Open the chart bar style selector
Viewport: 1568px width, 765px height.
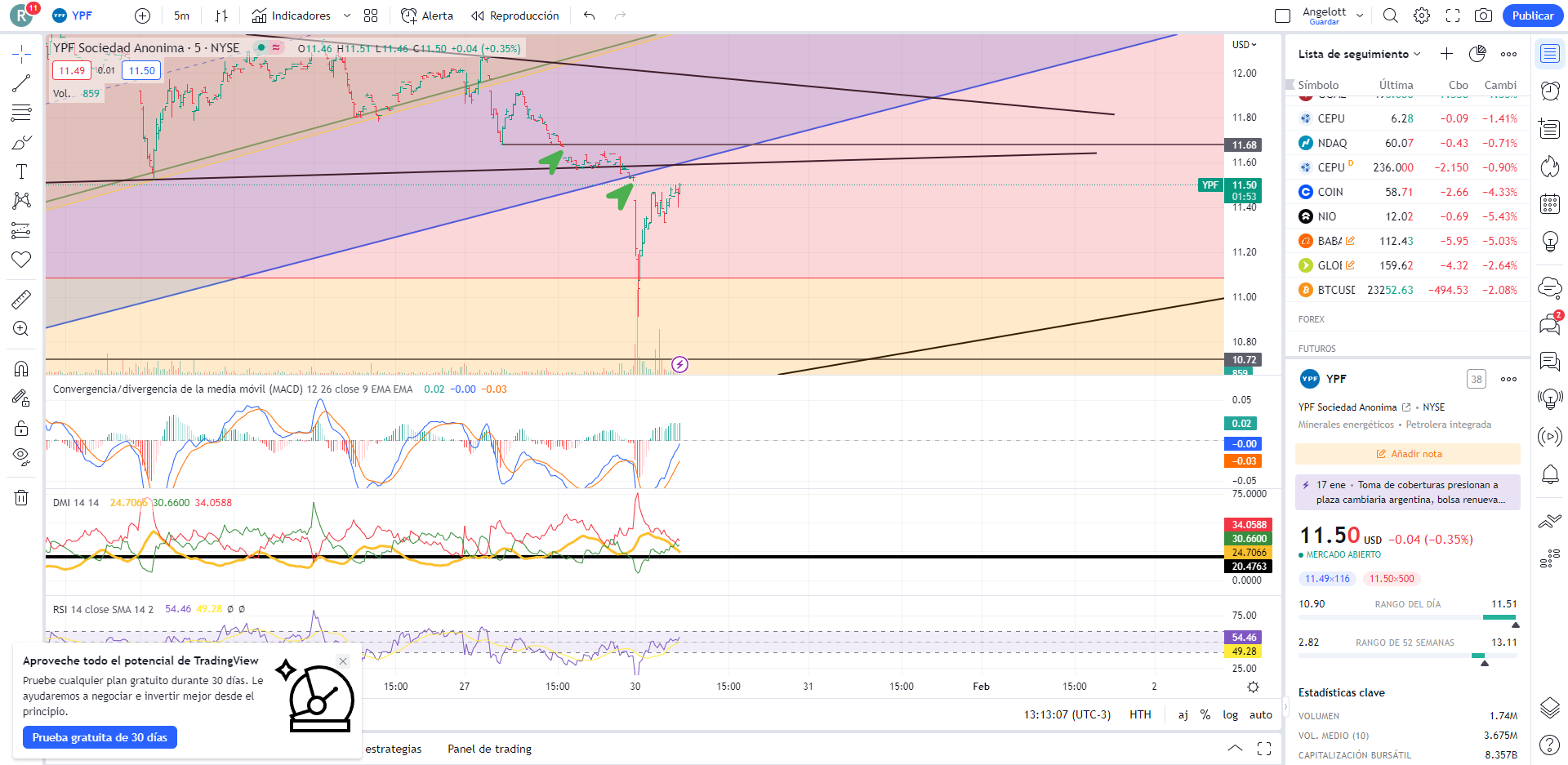[221, 16]
